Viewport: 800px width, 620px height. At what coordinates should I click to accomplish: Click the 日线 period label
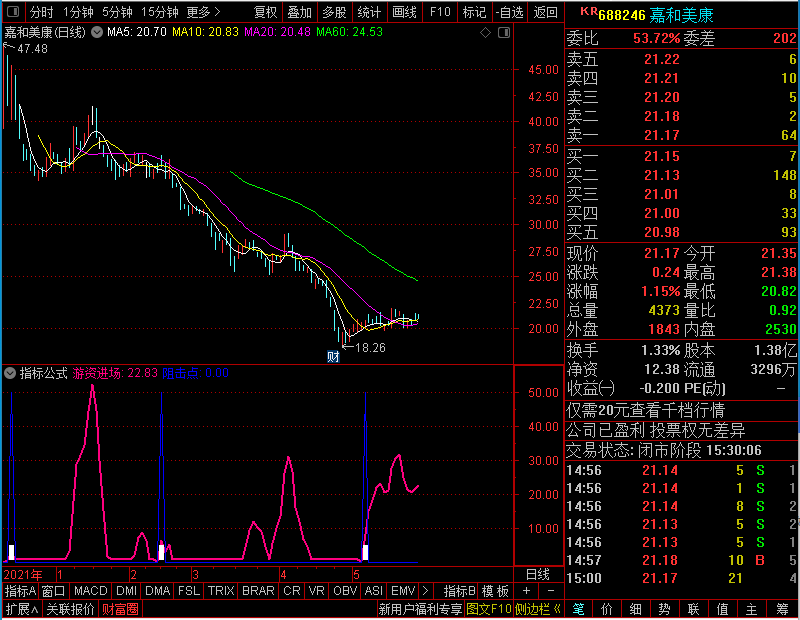pos(538,575)
